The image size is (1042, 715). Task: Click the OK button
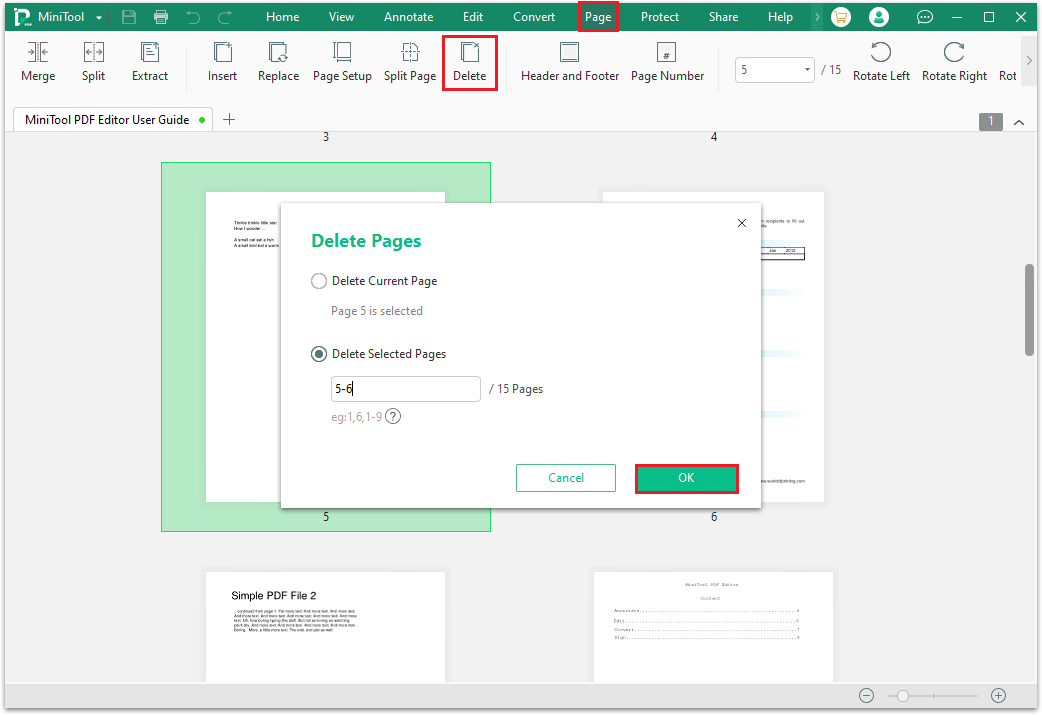tap(686, 478)
